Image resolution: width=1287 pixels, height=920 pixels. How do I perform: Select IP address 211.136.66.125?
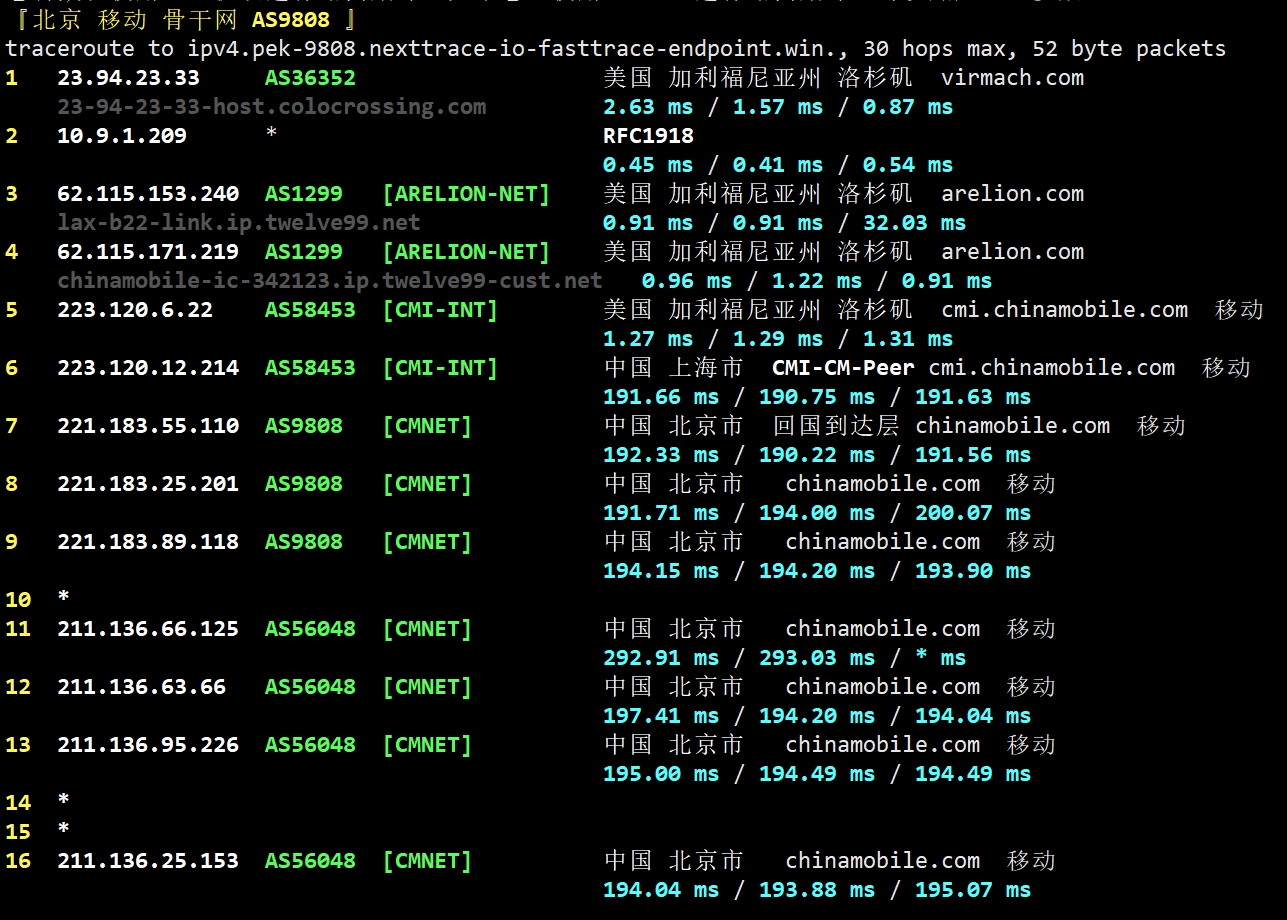pyautogui.click(x=148, y=629)
